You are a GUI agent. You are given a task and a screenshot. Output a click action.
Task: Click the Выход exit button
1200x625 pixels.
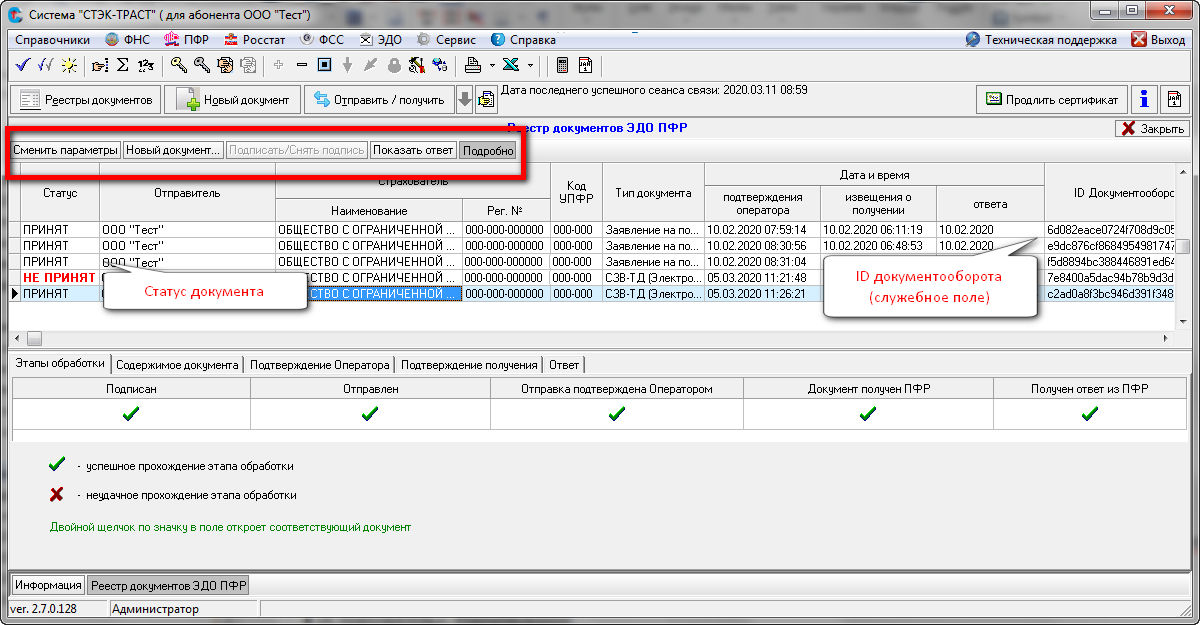(x=1158, y=40)
